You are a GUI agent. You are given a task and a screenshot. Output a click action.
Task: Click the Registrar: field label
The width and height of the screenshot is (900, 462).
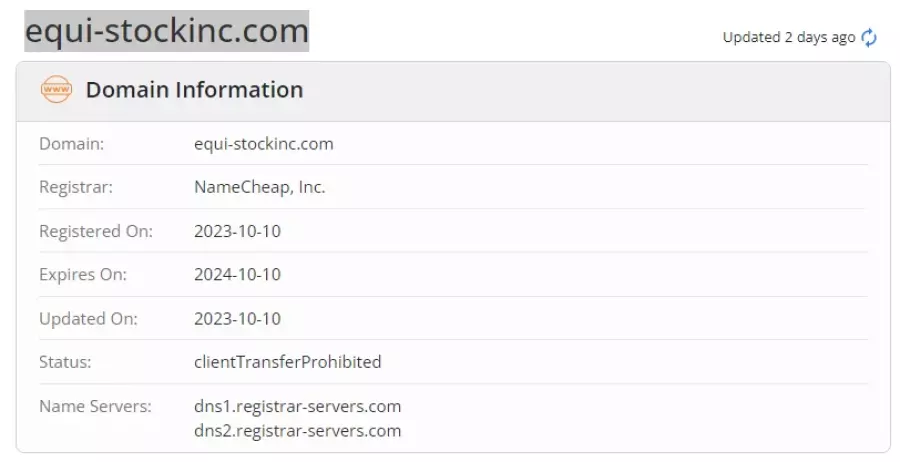click(76, 187)
